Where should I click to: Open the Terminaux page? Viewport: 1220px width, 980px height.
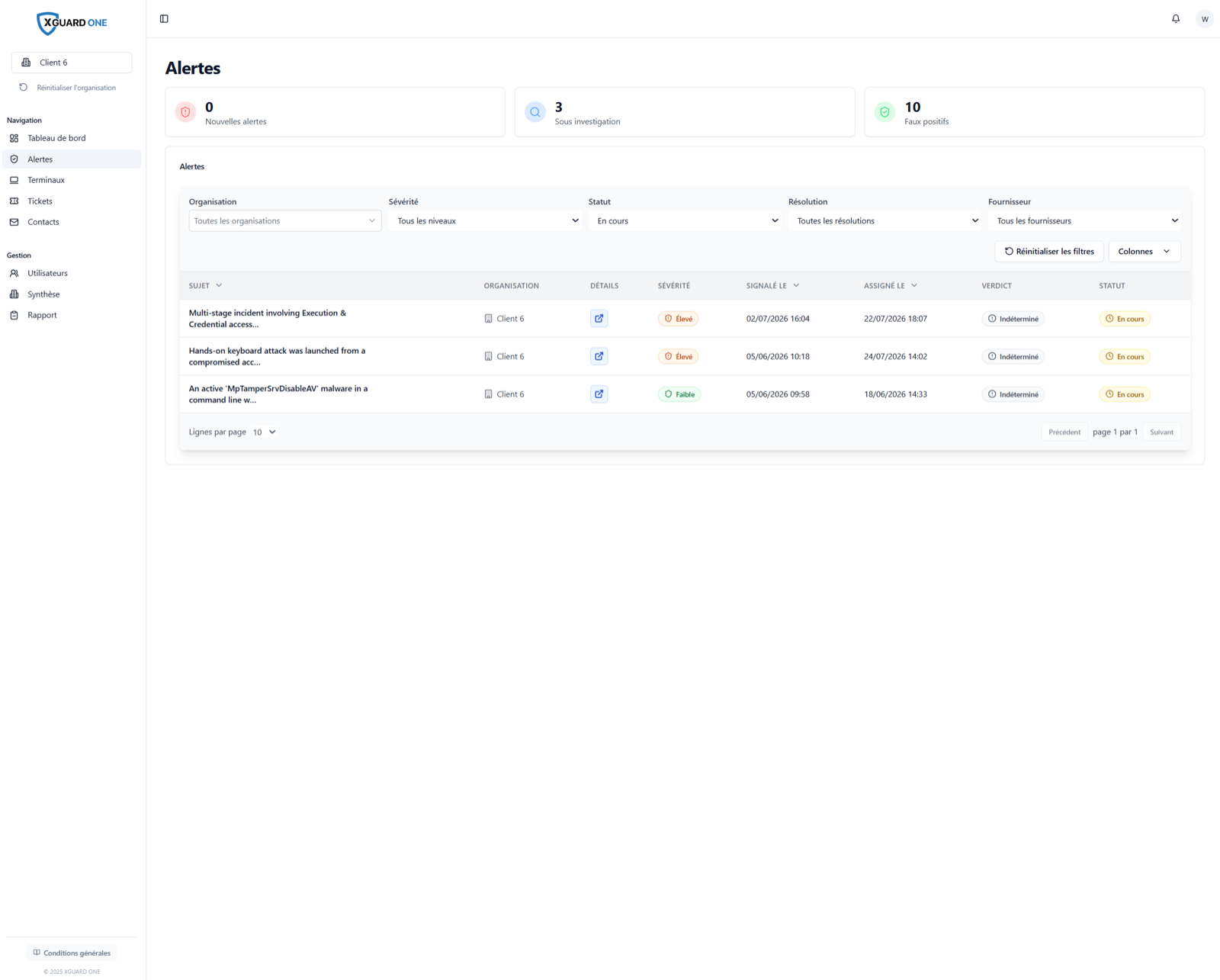coord(72,180)
